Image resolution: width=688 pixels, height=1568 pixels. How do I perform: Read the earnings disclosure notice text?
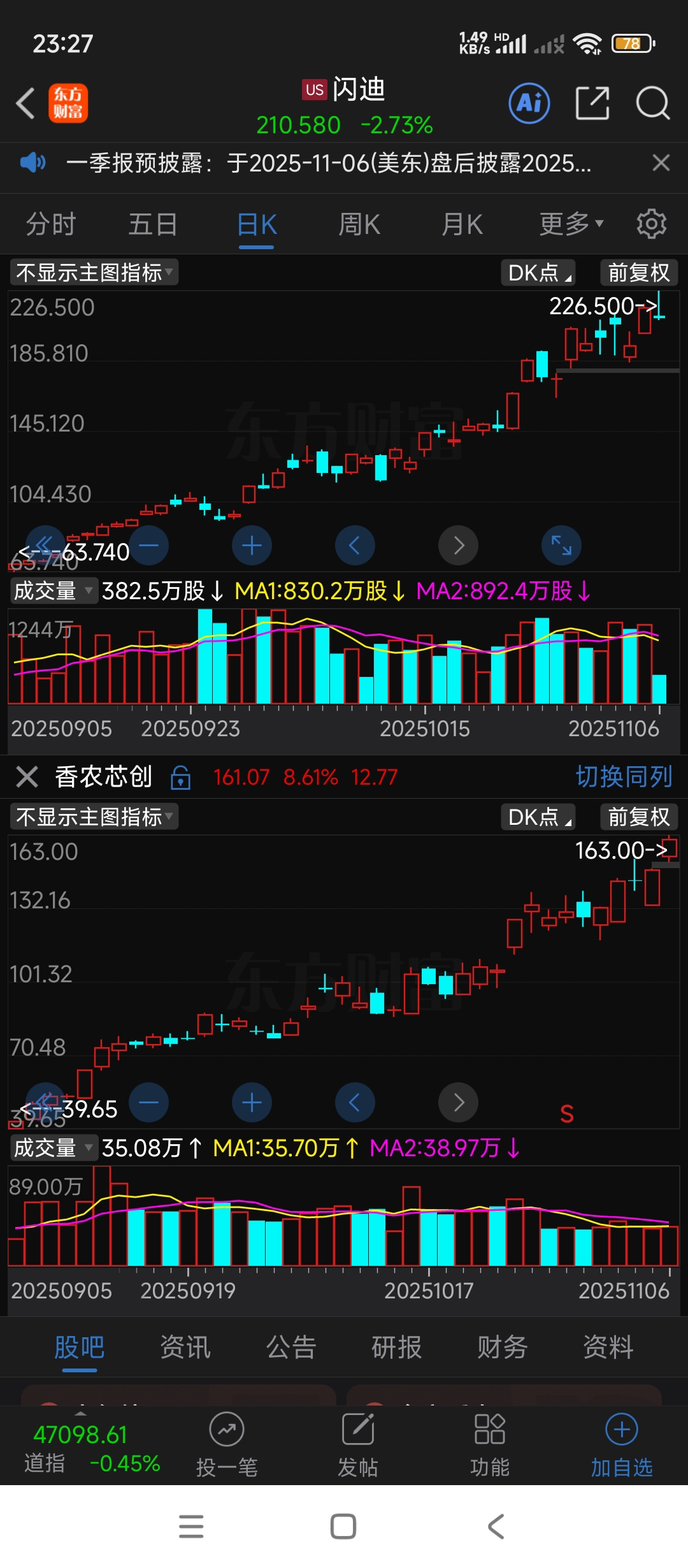pos(329,163)
